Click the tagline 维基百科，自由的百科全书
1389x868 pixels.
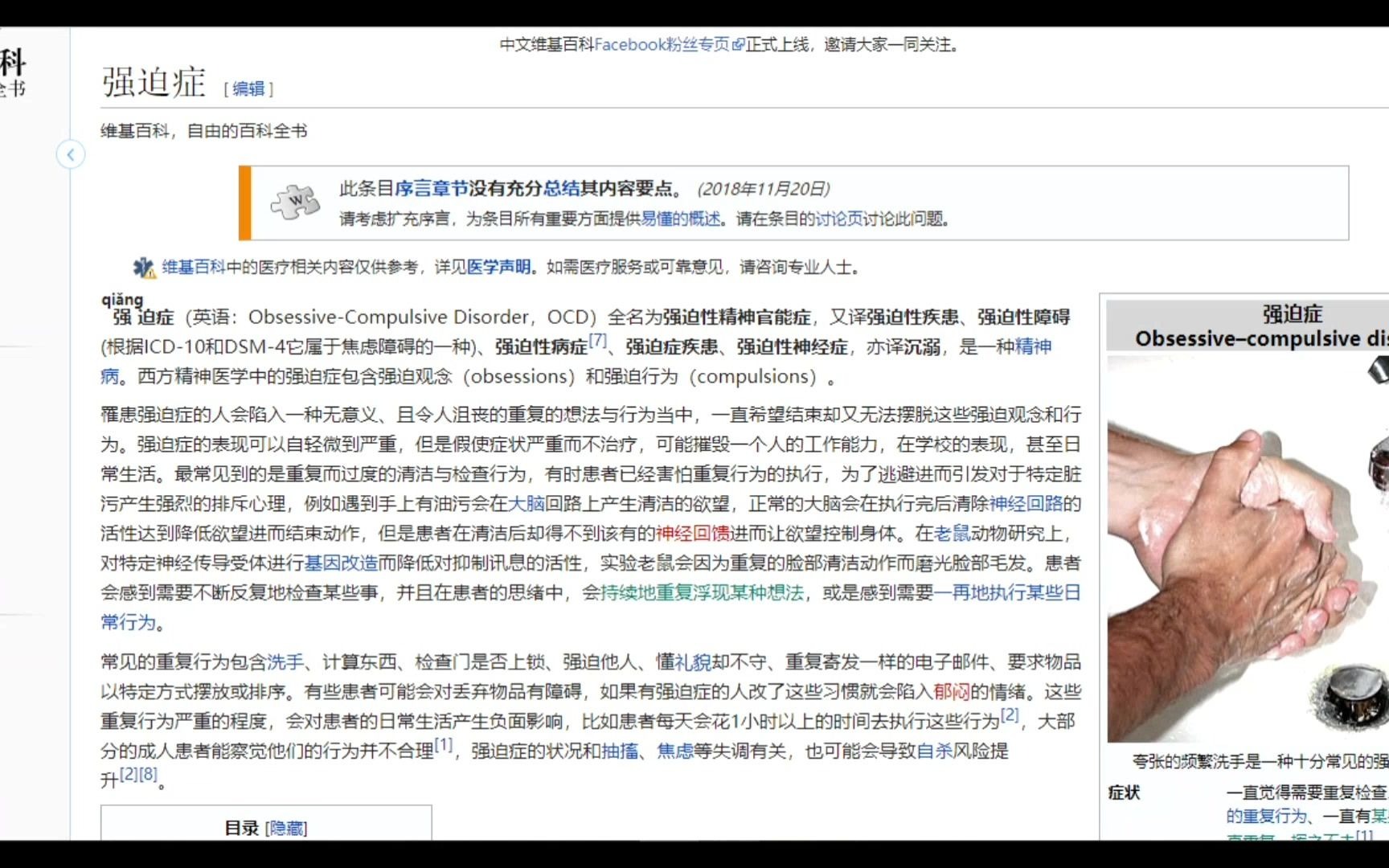[x=203, y=131]
